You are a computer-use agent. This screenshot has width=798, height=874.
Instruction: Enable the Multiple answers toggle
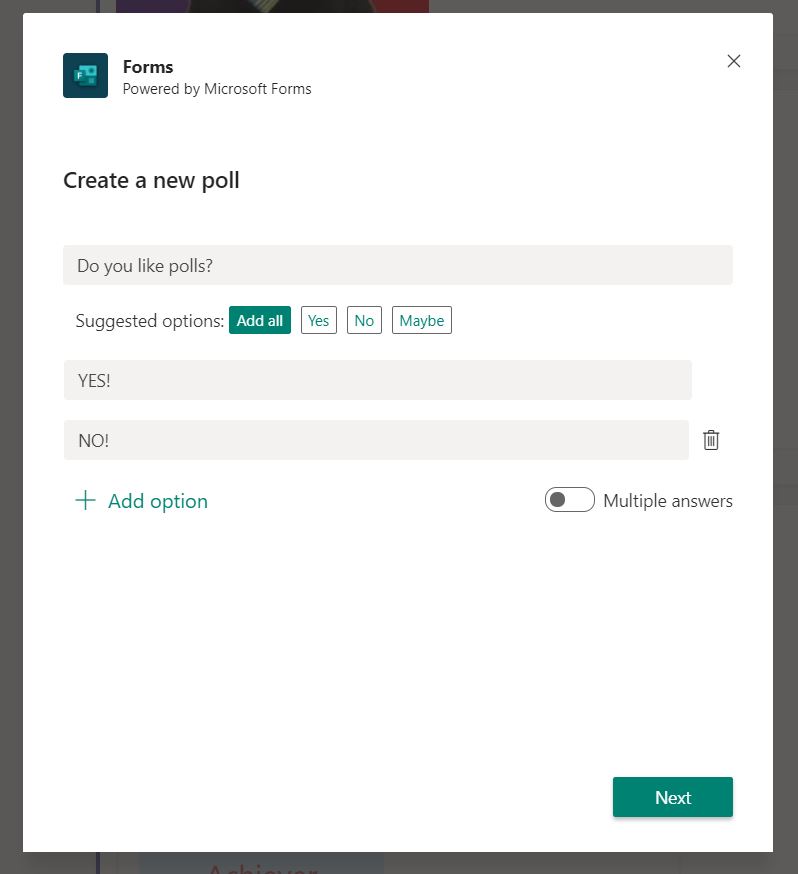(569, 500)
